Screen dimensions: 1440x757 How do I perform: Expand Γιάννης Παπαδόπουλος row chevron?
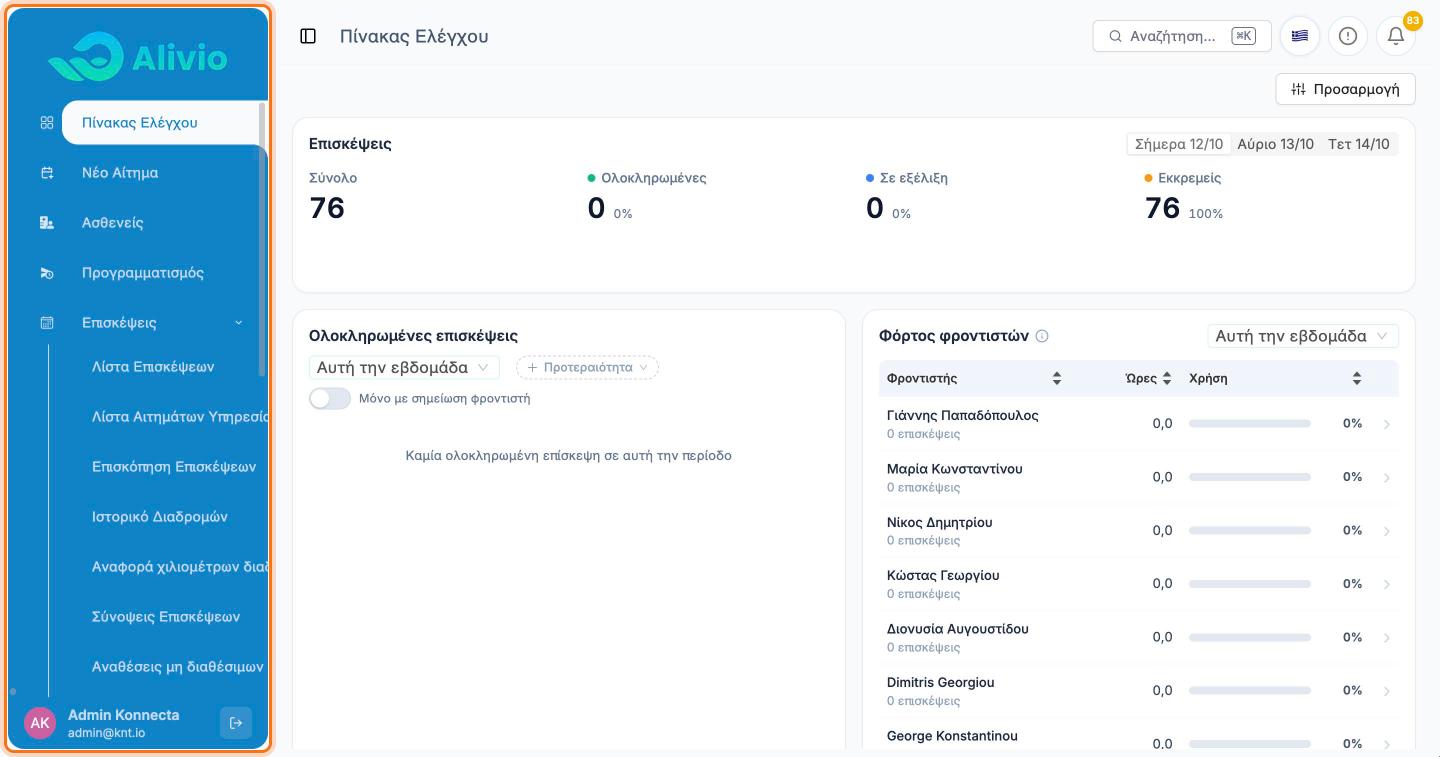coord(1387,424)
